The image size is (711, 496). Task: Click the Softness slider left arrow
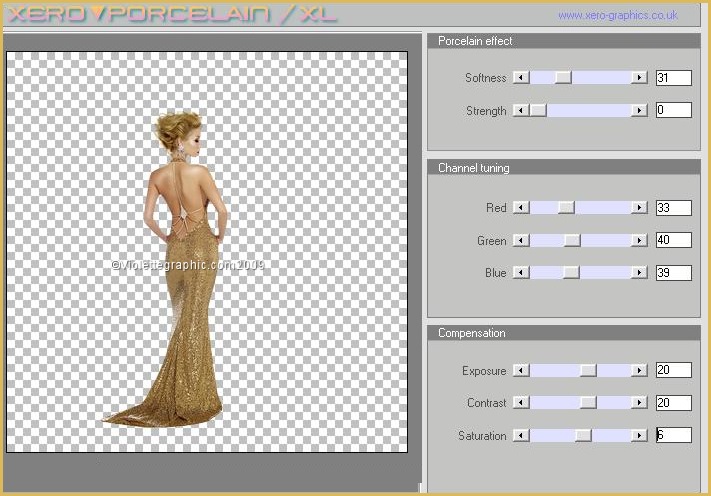520,78
